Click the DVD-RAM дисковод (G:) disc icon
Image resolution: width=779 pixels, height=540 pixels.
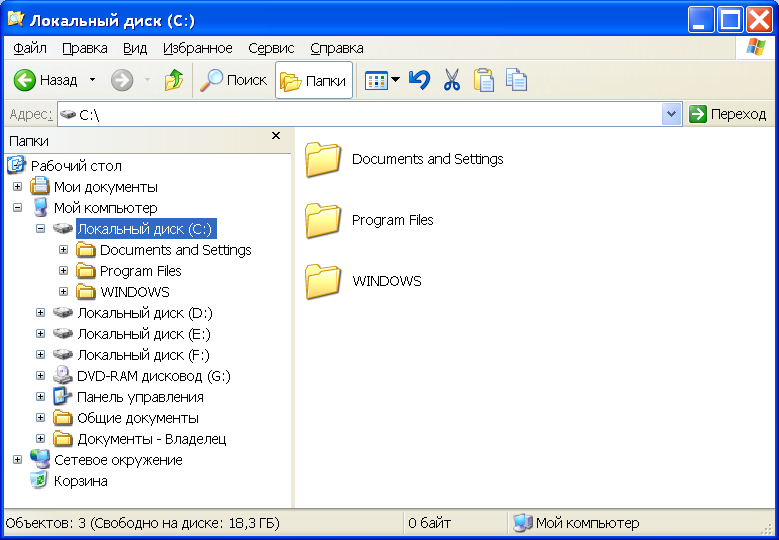coord(63,376)
